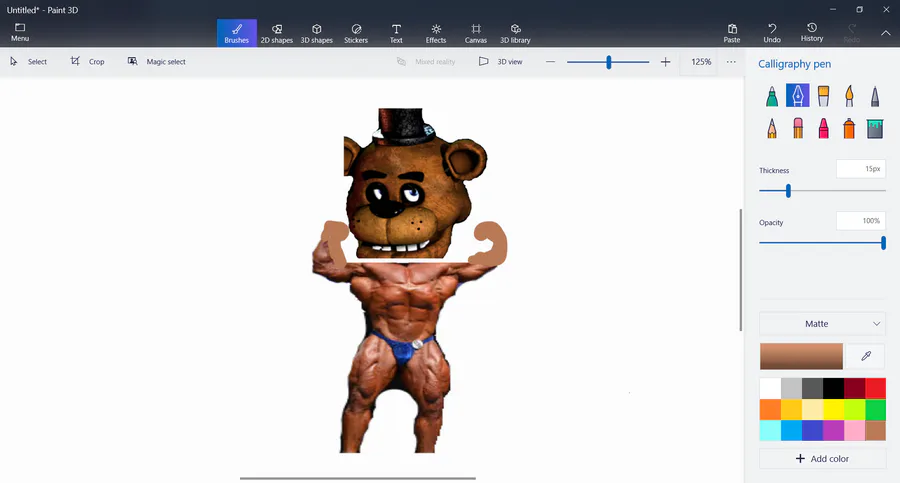Image resolution: width=900 pixels, height=483 pixels.
Task: Zoom out with the minus button
Action: pos(550,61)
